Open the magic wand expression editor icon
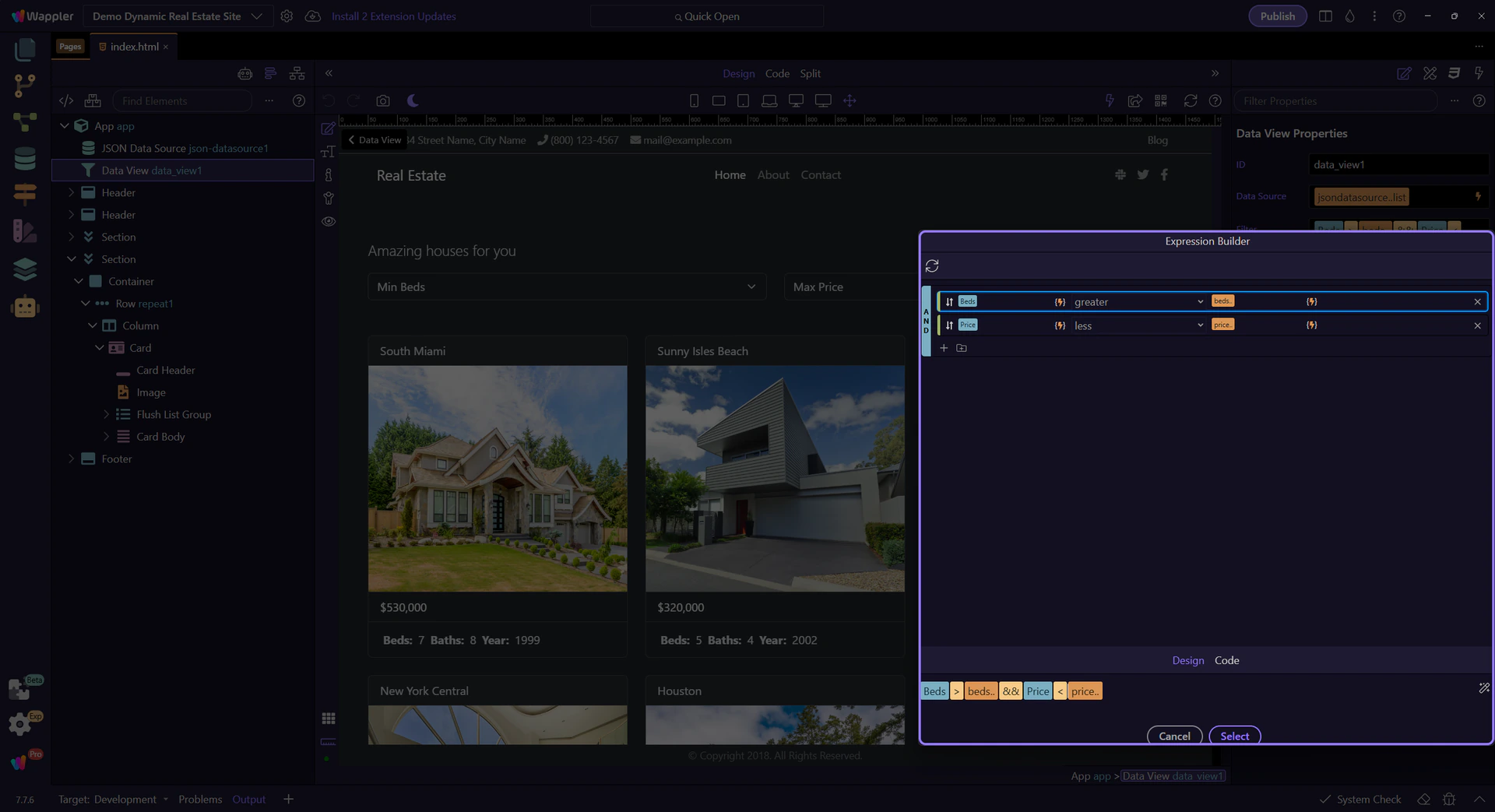Screen dimensions: 1495x812 click(1483, 688)
